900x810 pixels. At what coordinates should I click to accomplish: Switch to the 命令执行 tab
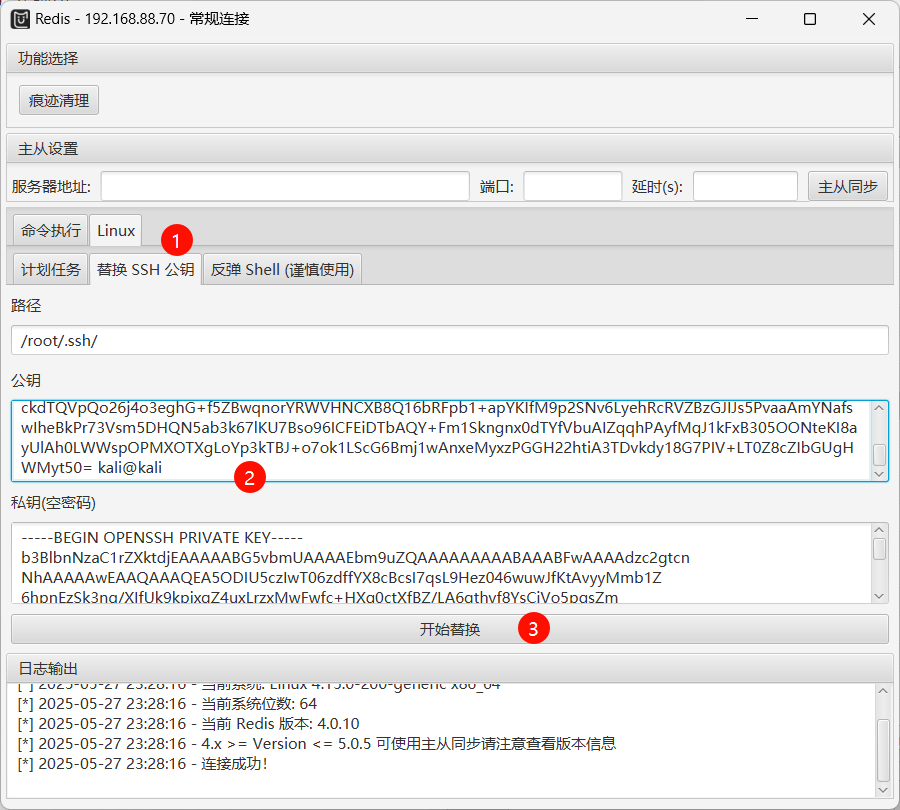pyautogui.click(x=51, y=230)
